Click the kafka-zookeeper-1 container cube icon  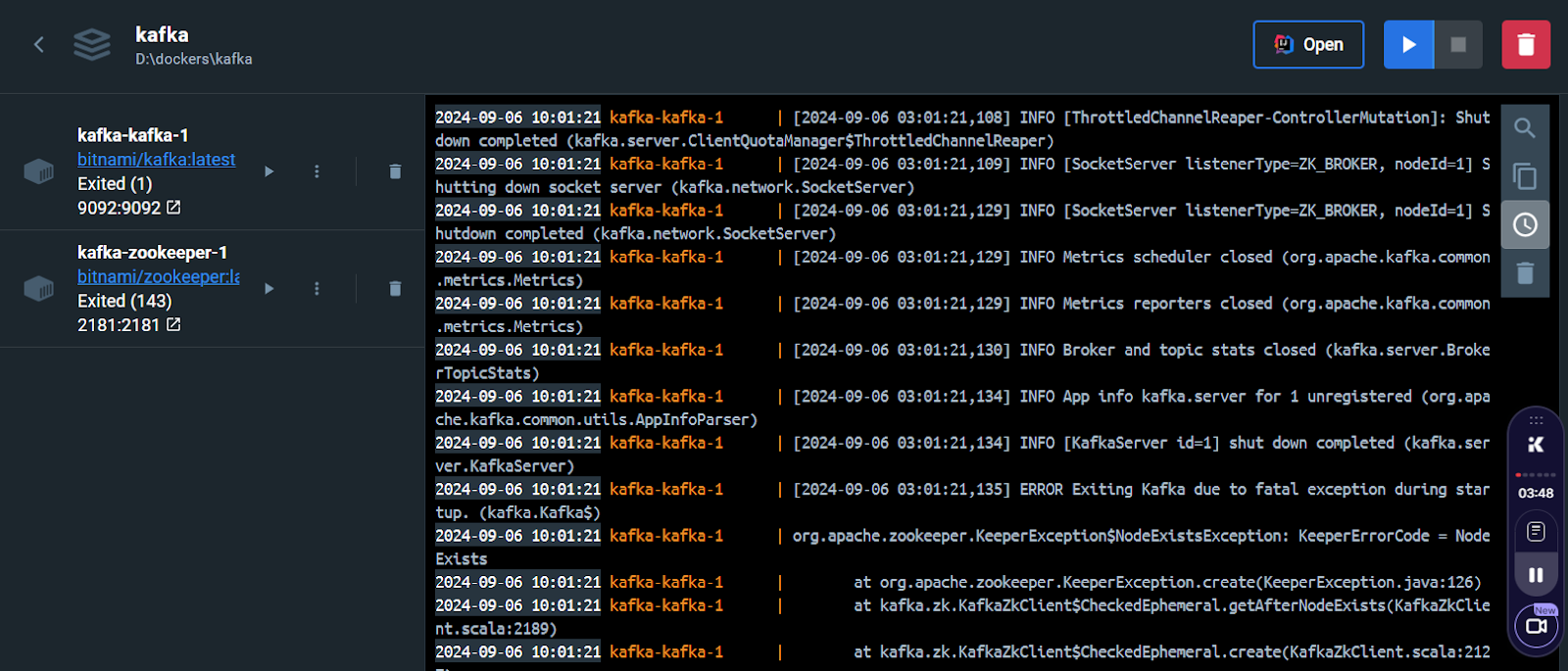pyautogui.click(x=38, y=289)
